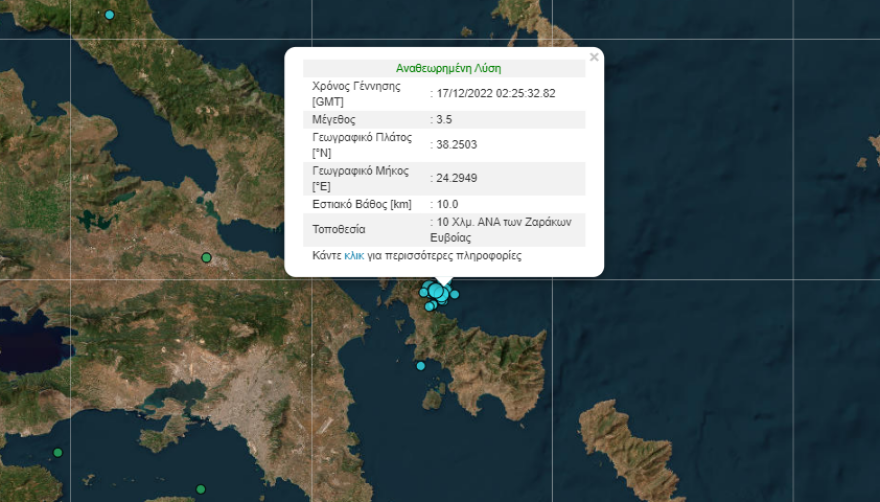
Task: Click the 'Μέγεθος' label row
Action: (x=334, y=119)
